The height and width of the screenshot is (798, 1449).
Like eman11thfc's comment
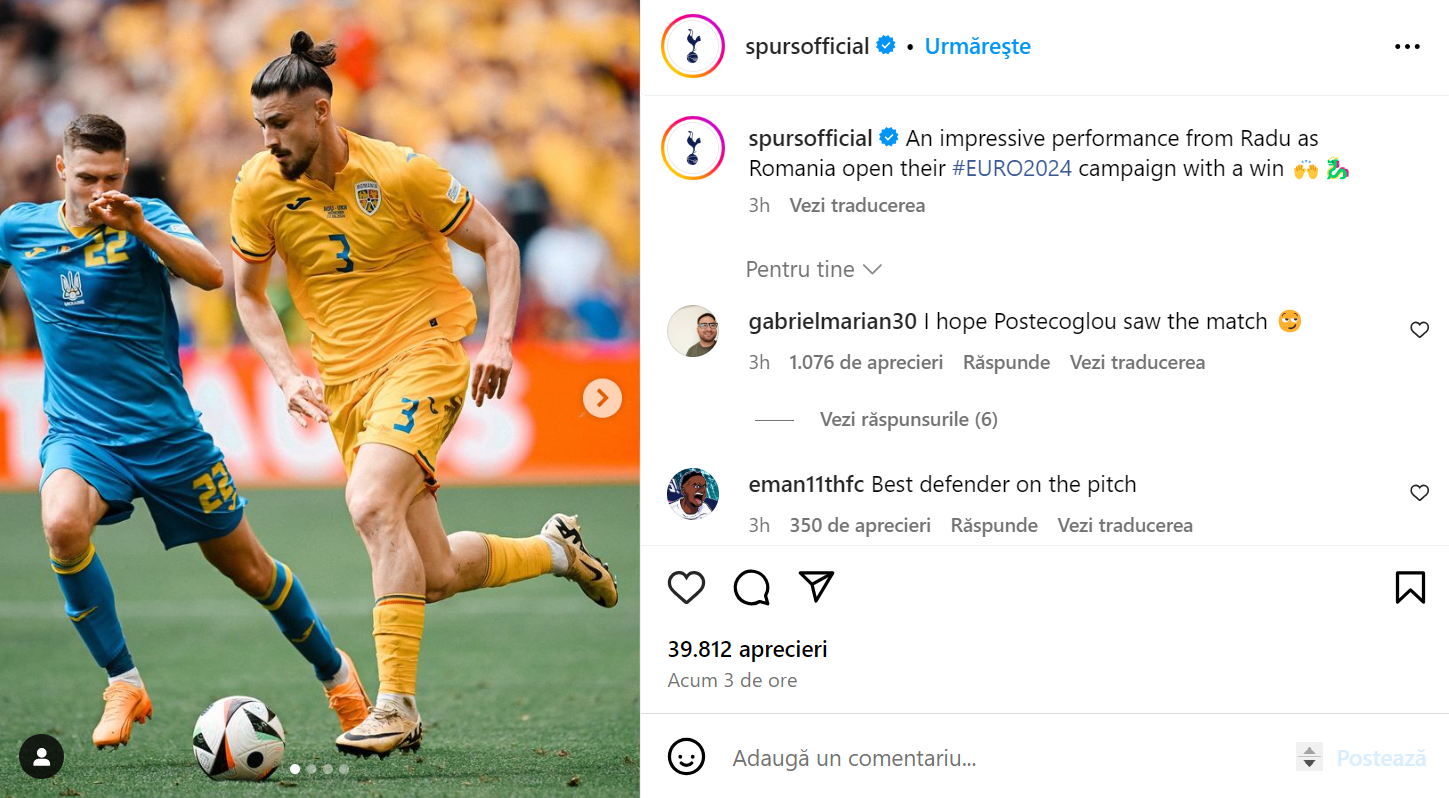tap(1419, 493)
